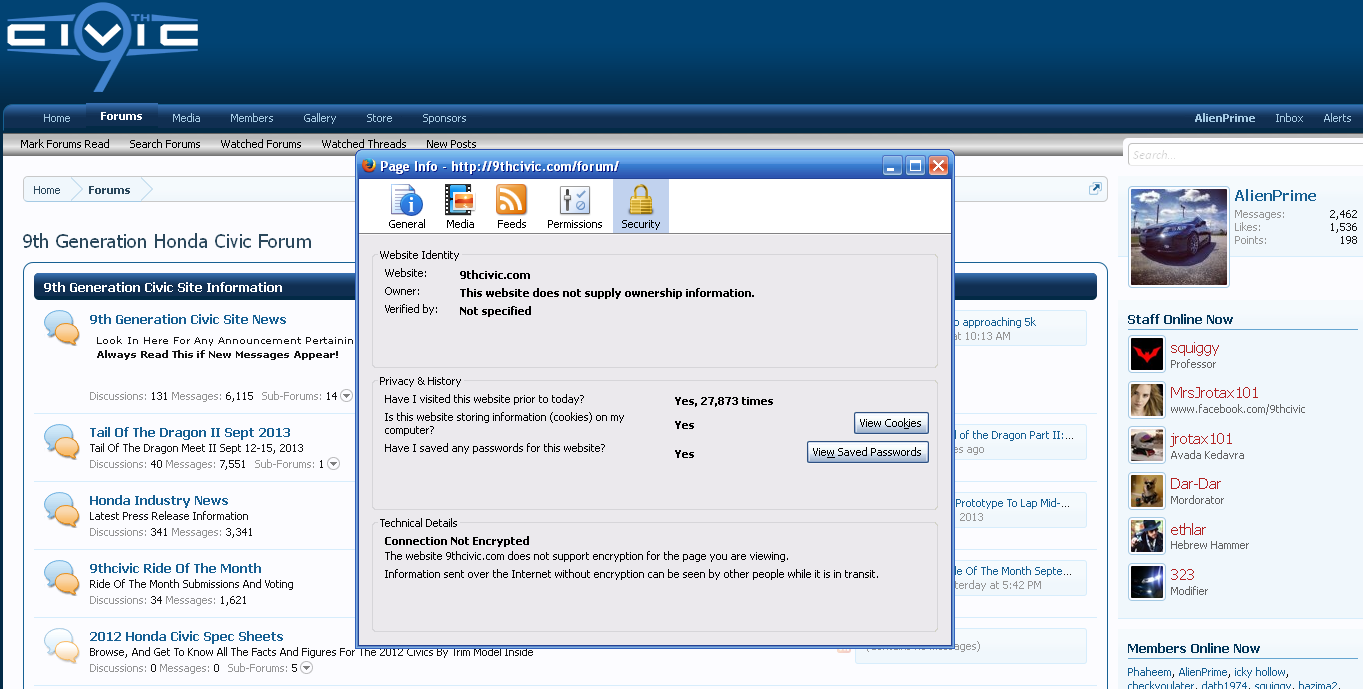1363x689 pixels.
Task: Click the Home breadcrumb
Action: click(x=47, y=190)
